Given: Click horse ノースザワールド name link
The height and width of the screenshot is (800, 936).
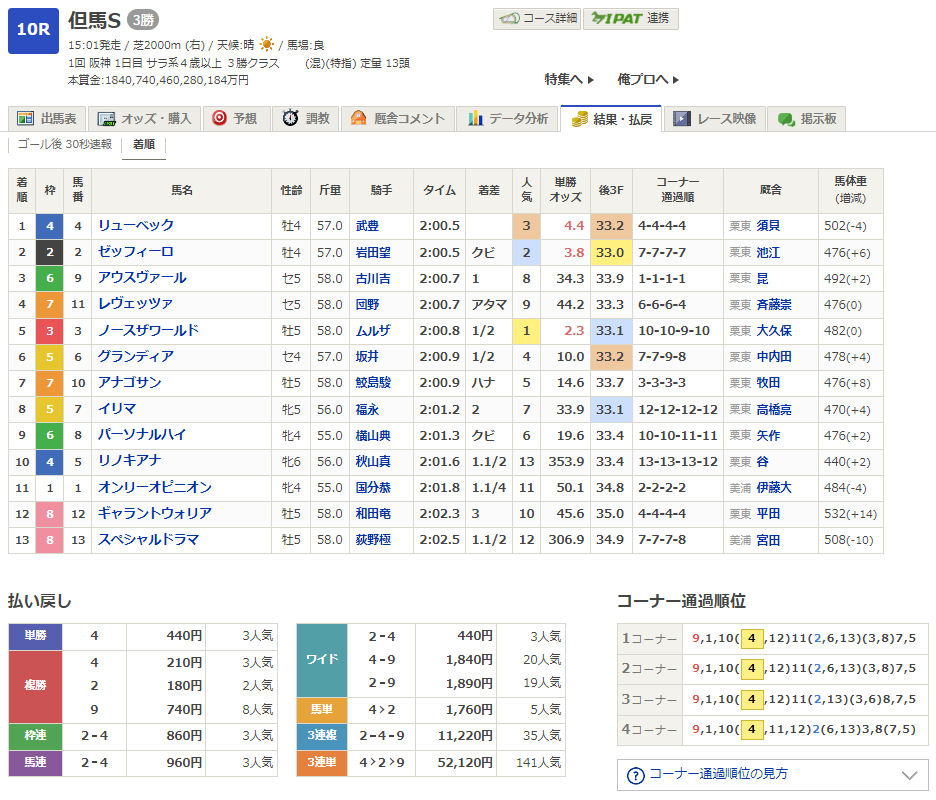Looking at the screenshot, I should pyautogui.click(x=148, y=330).
